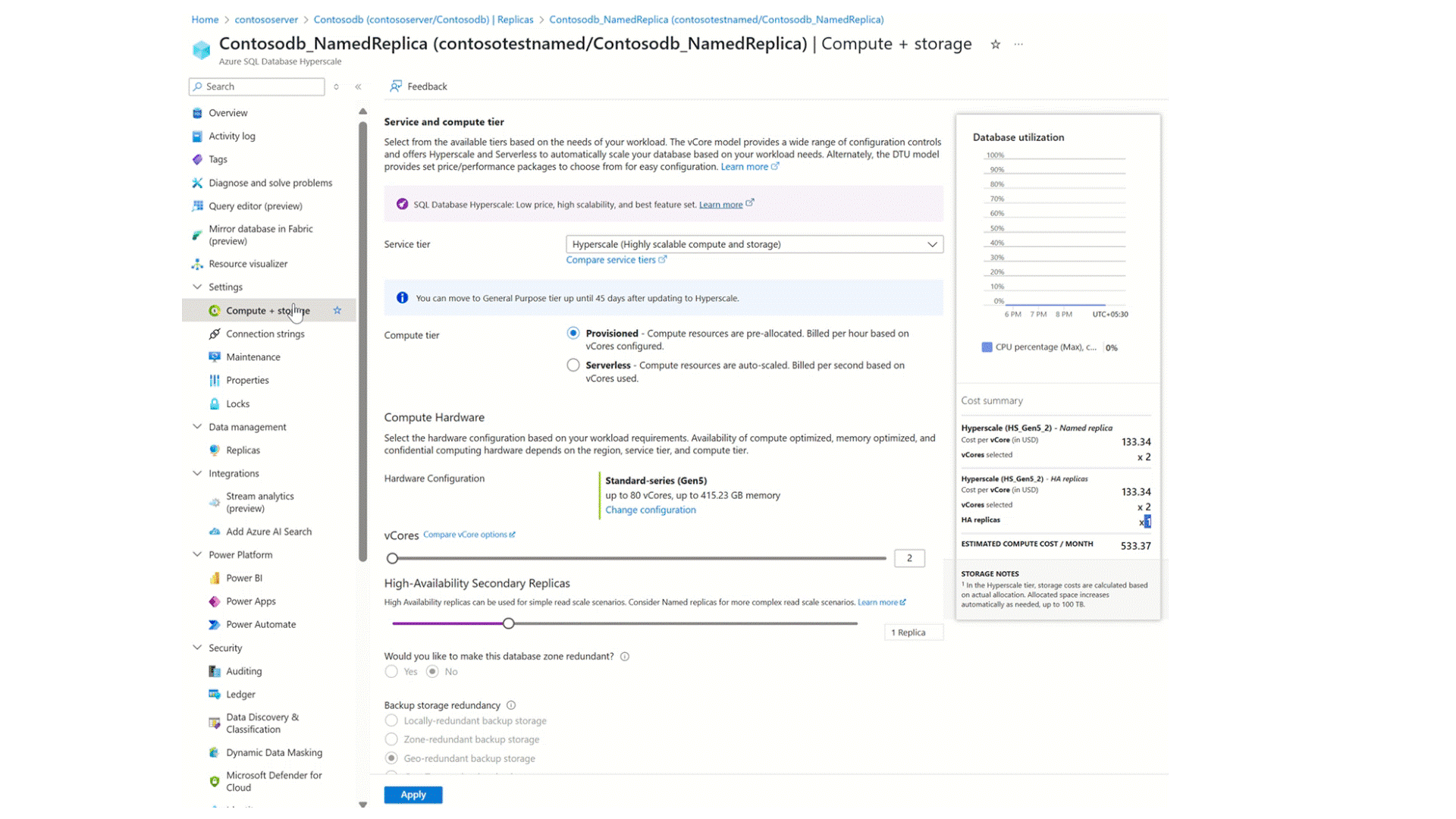The width and height of the screenshot is (1456, 819).
Task: Collapse the Security section
Action: (197, 648)
